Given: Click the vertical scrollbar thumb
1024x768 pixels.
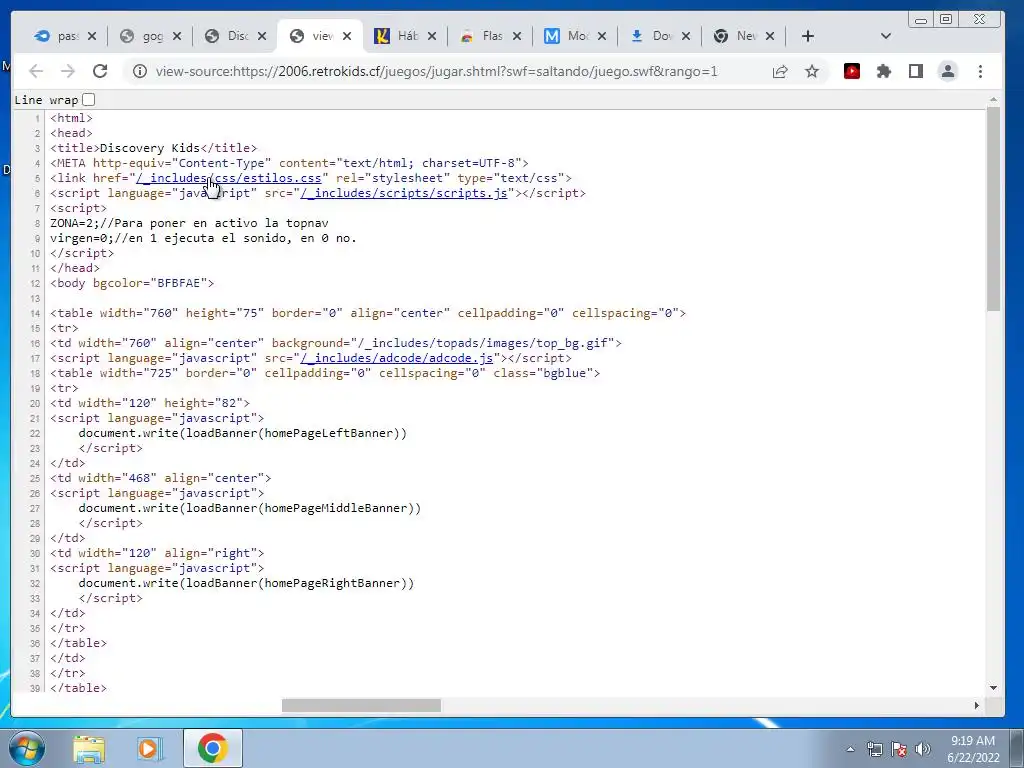Looking at the screenshot, I should tap(993, 209).
